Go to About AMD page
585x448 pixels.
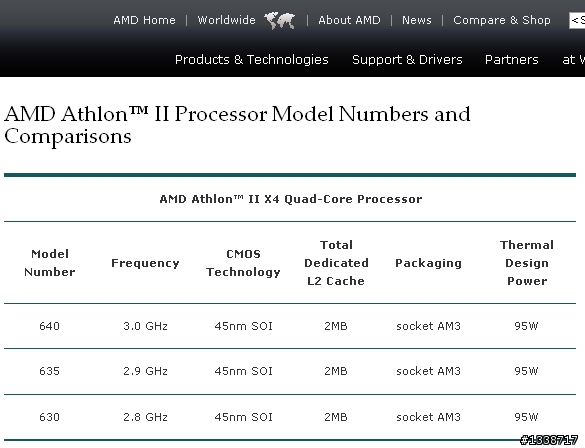[x=349, y=20]
